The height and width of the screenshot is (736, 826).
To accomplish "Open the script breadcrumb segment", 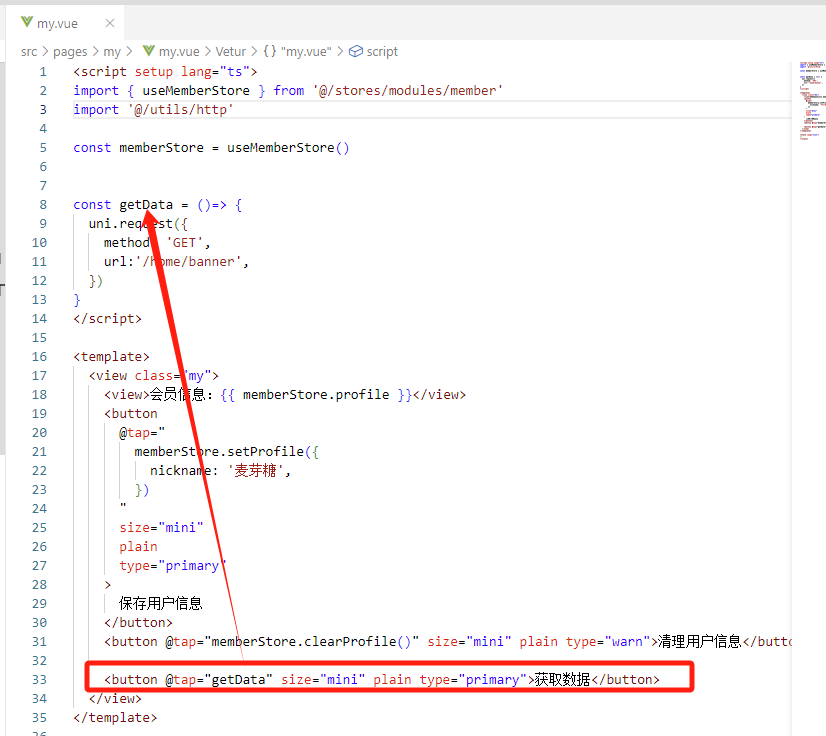I will click(382, 52).
